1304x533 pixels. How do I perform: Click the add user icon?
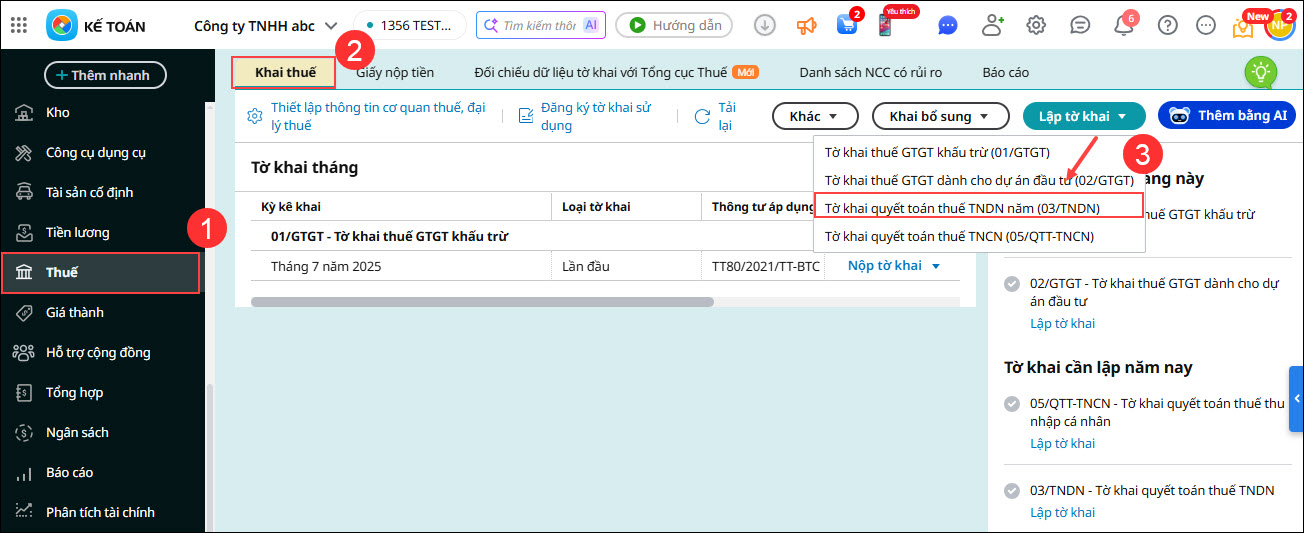coord(992,25)
